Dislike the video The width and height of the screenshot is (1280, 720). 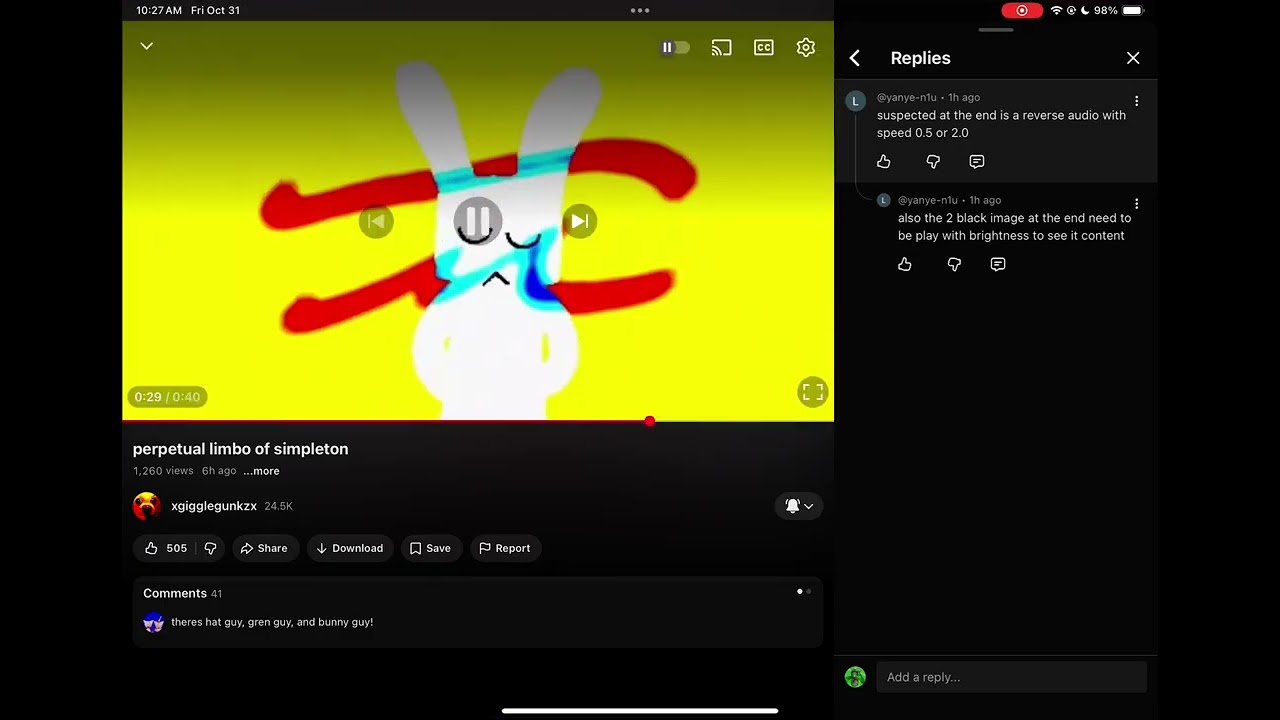click(210, 548)
